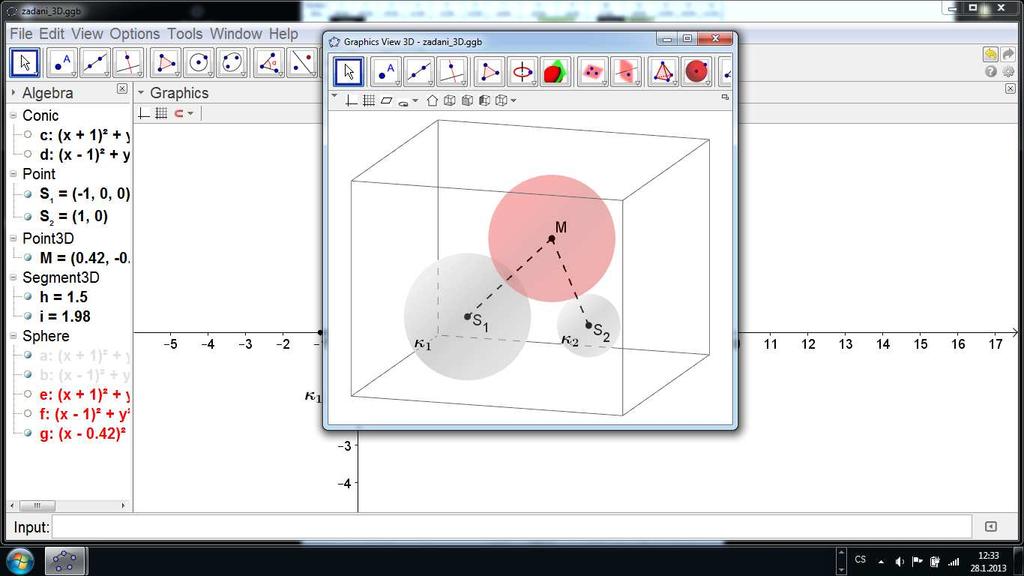
Task: Open the settings gear icon
Action: 1008,72
